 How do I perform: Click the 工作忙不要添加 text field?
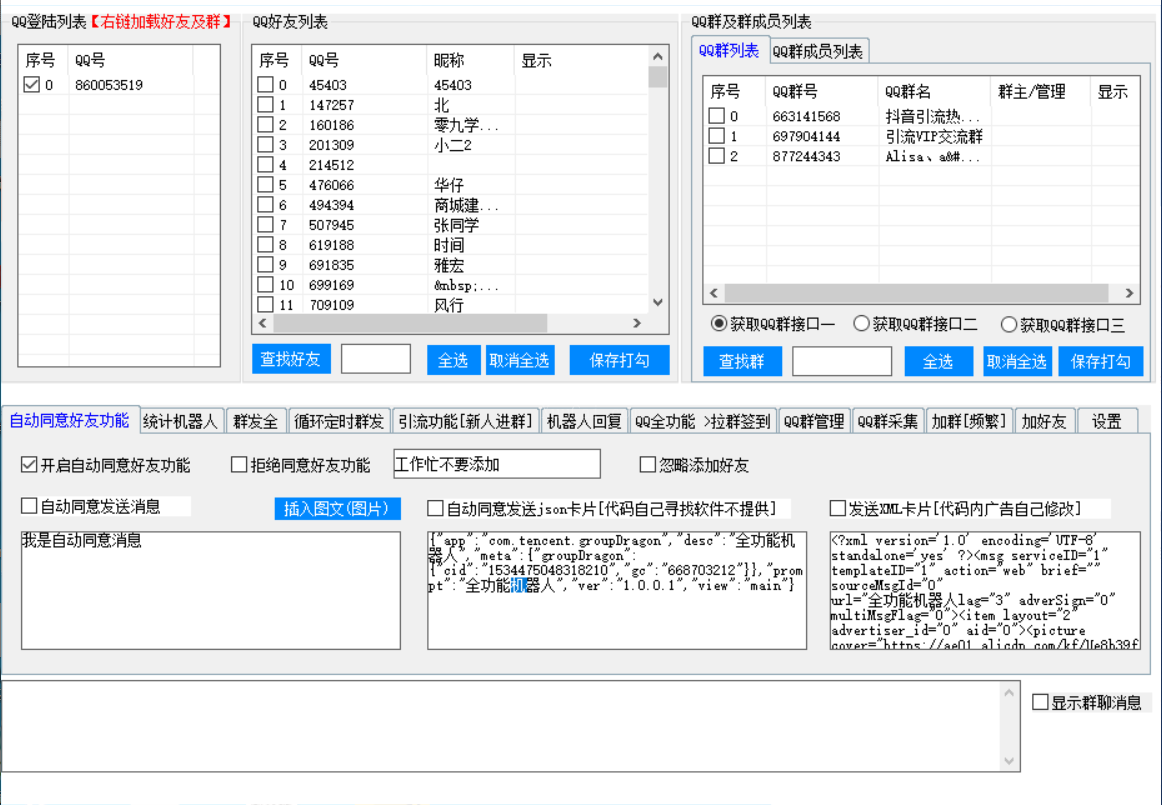click(x=496, y=464)
